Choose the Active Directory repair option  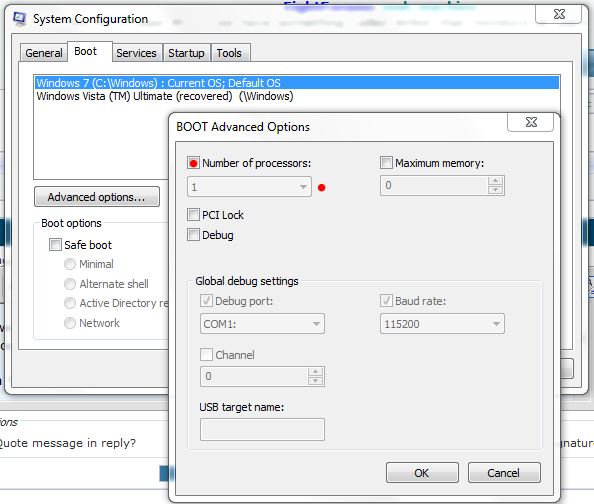pos(70,303)
